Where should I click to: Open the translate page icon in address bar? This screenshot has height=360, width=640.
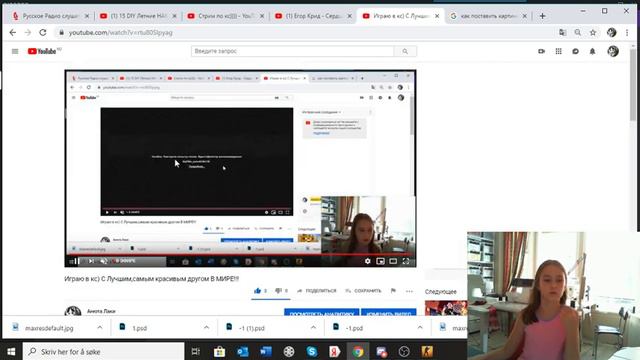(562, 32)
